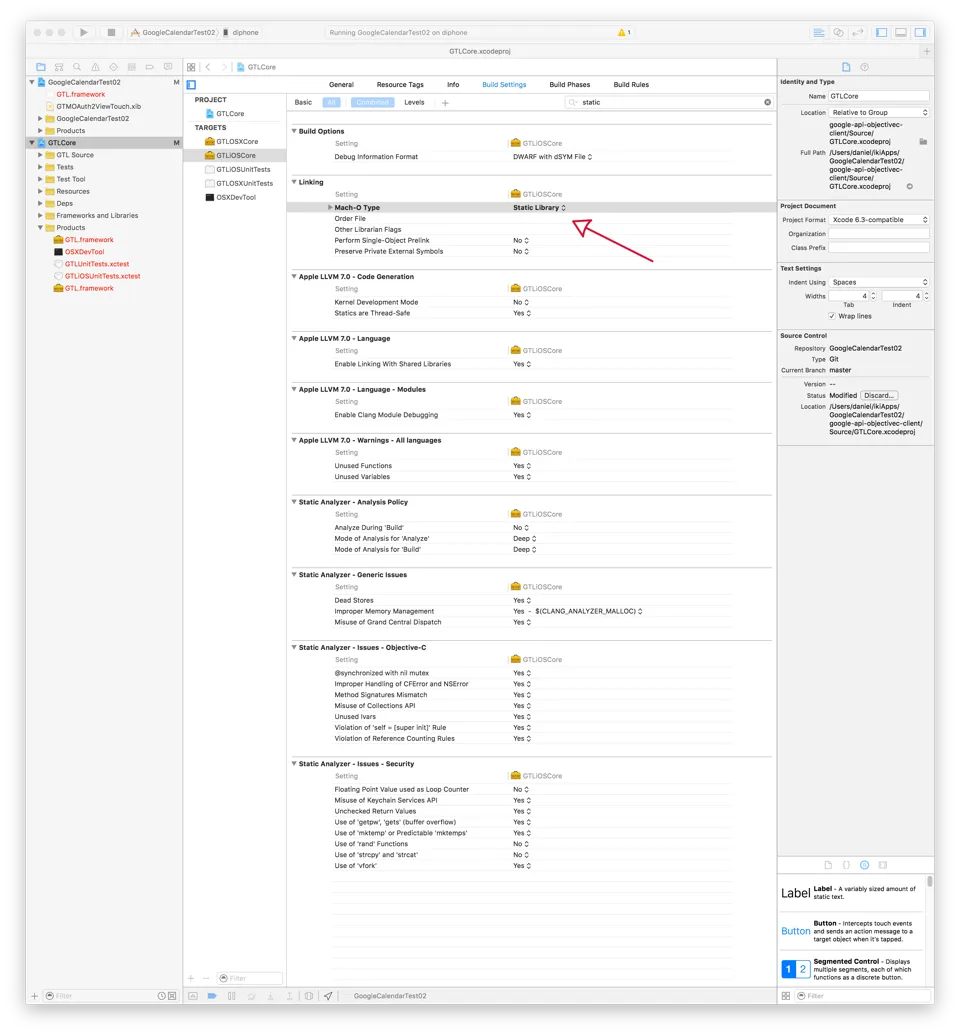Show the Quick Help inspector icon
This screenshot has width=960, height=1035.
coord(864,67)
